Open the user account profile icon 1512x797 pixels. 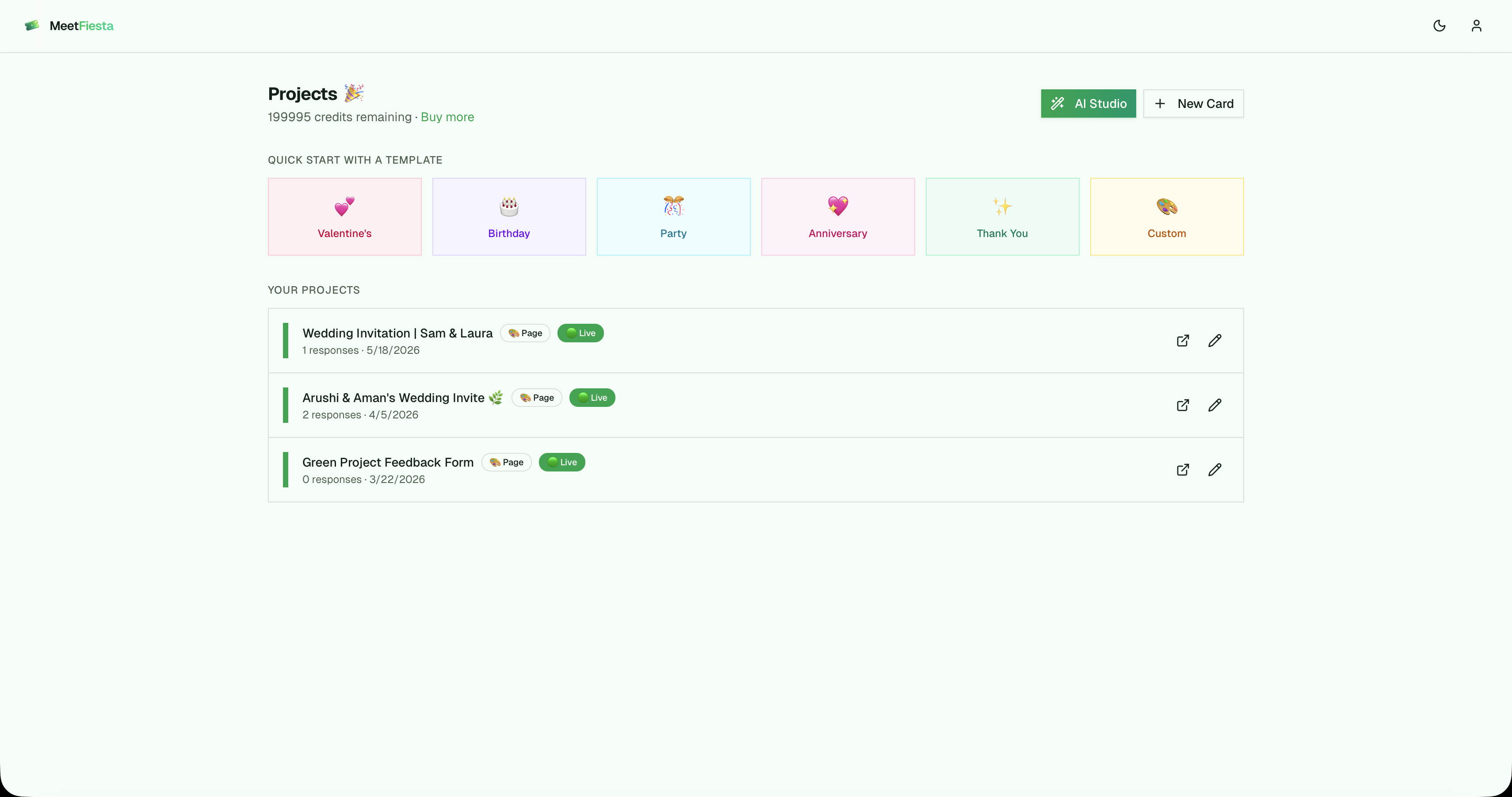tap(1476, 26)
